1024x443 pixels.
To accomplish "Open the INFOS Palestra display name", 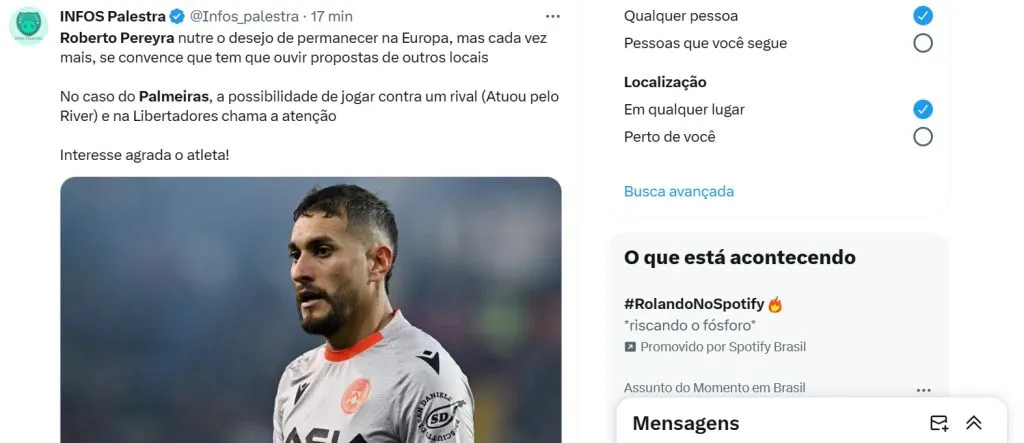I will pos(112,16).
